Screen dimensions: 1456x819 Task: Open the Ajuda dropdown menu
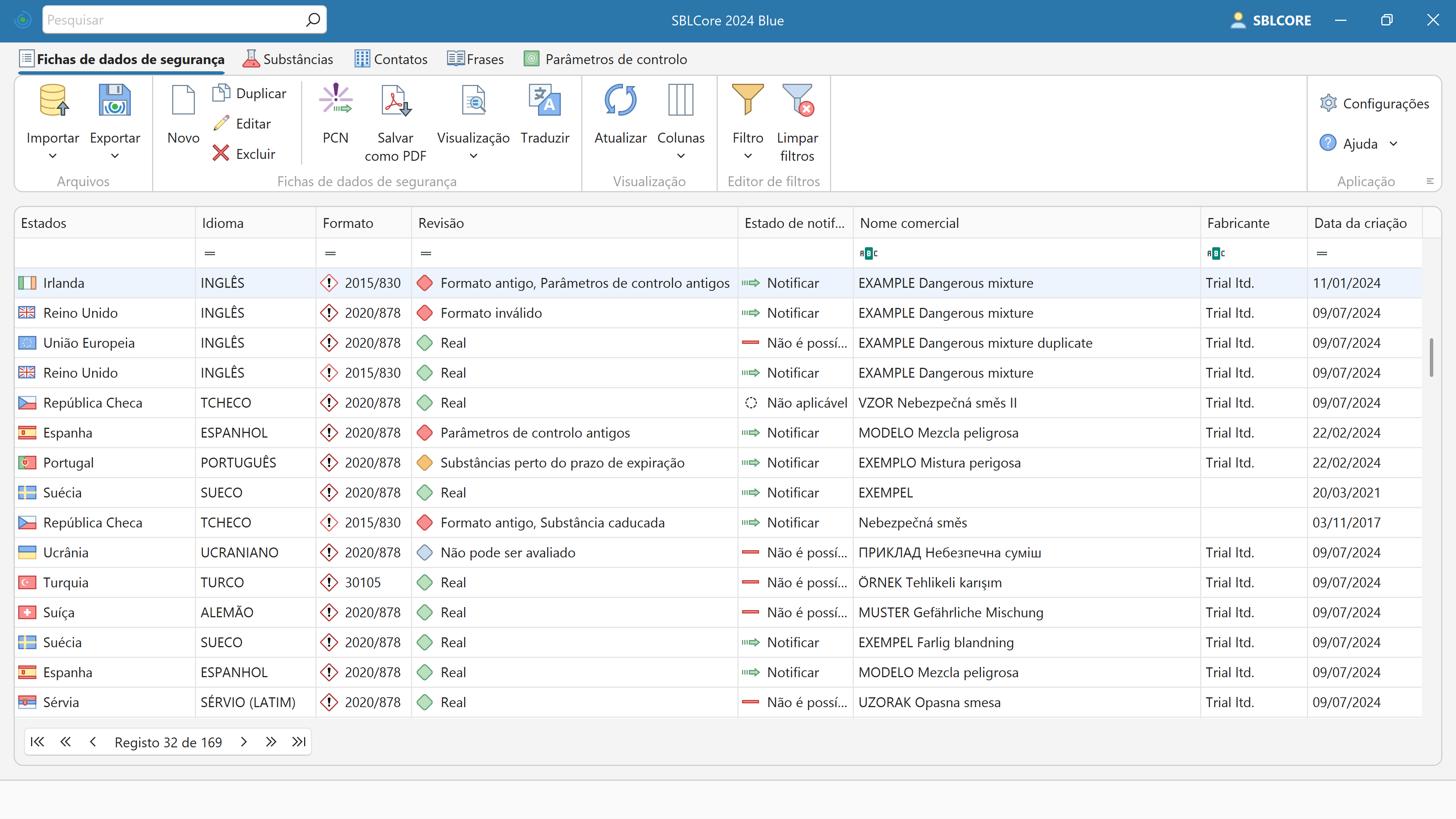click(x=1393, y=144)
